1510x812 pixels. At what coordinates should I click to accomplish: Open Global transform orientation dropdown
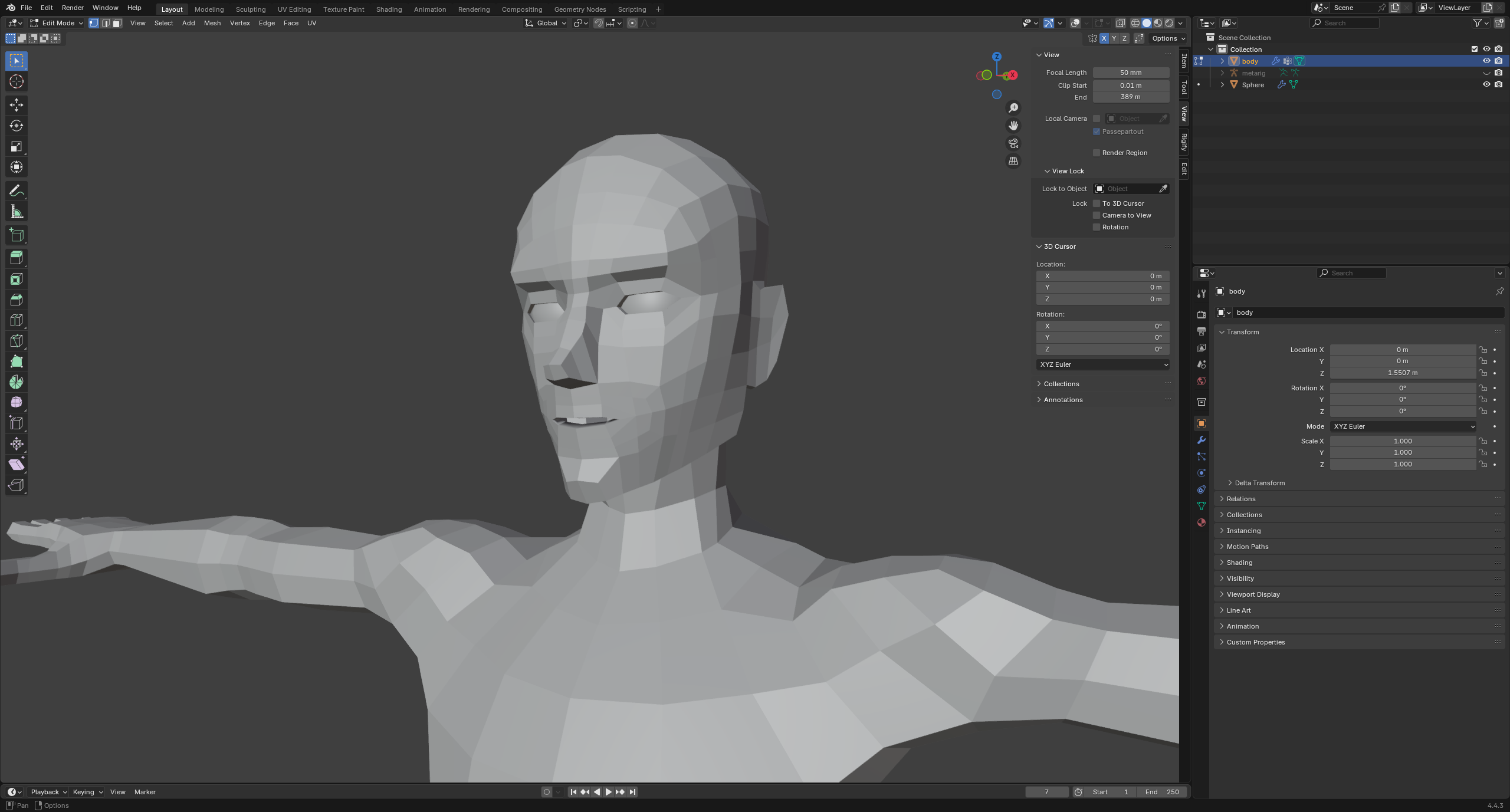pos(546,23)
